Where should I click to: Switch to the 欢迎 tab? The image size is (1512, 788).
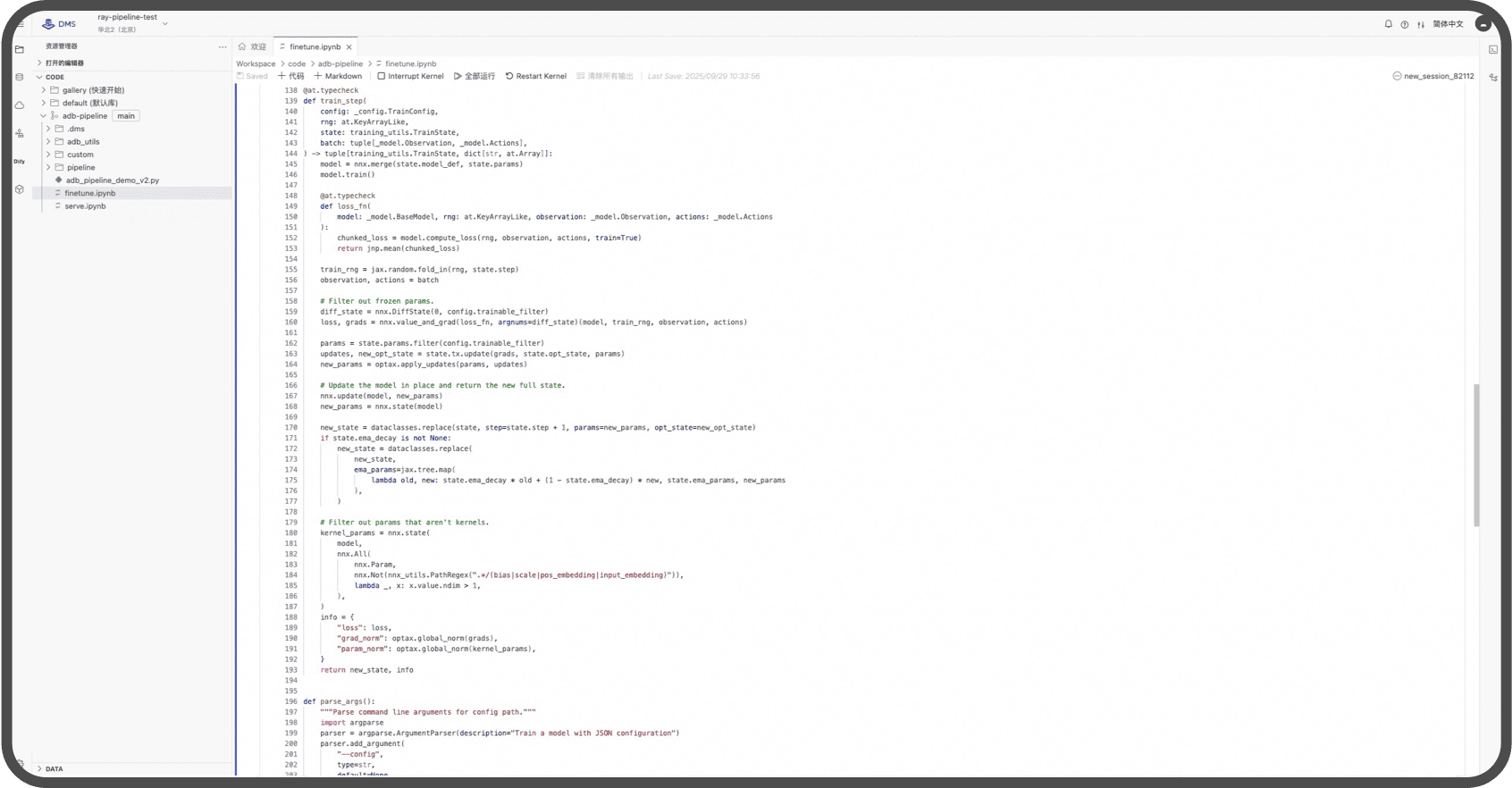253,46
